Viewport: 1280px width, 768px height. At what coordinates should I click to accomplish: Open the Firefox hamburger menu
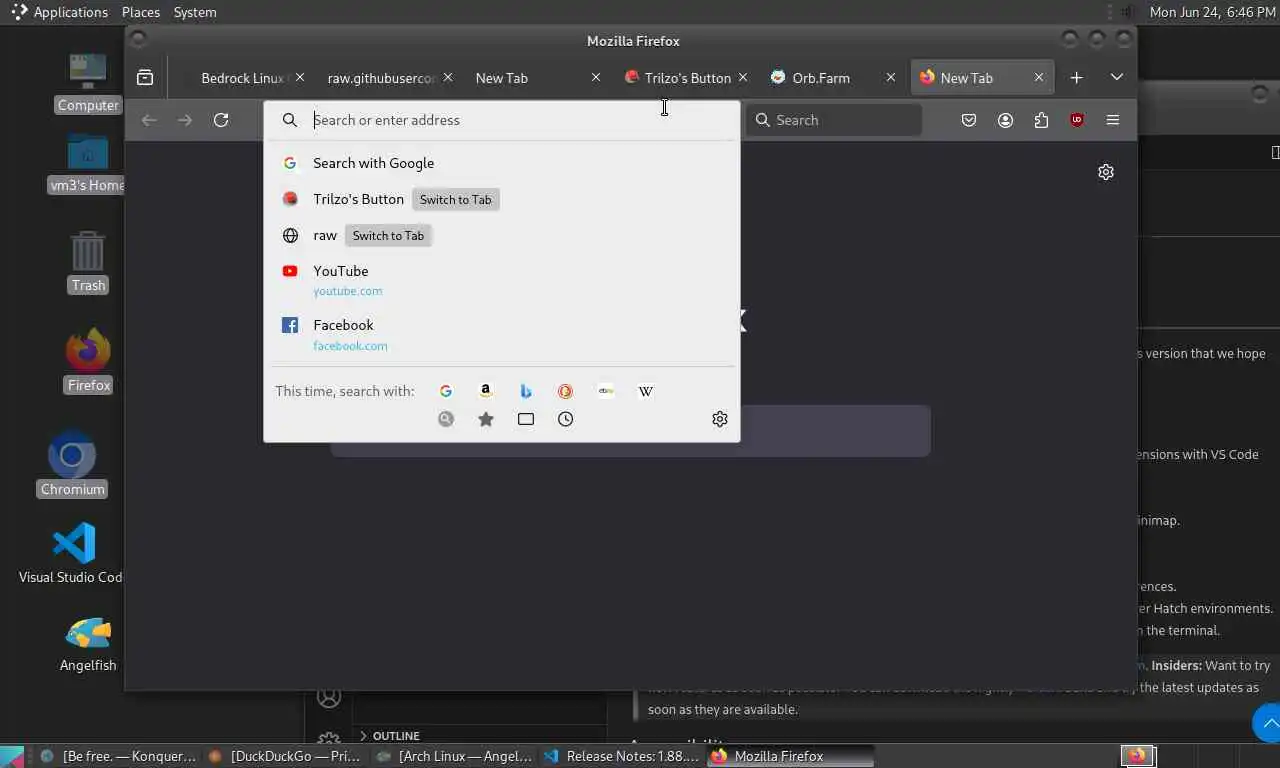(x=1113, y=120)
